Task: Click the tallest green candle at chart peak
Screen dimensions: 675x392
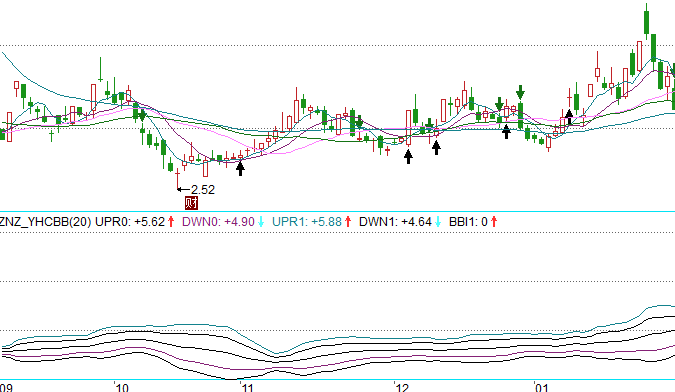Action: point(646,22)
